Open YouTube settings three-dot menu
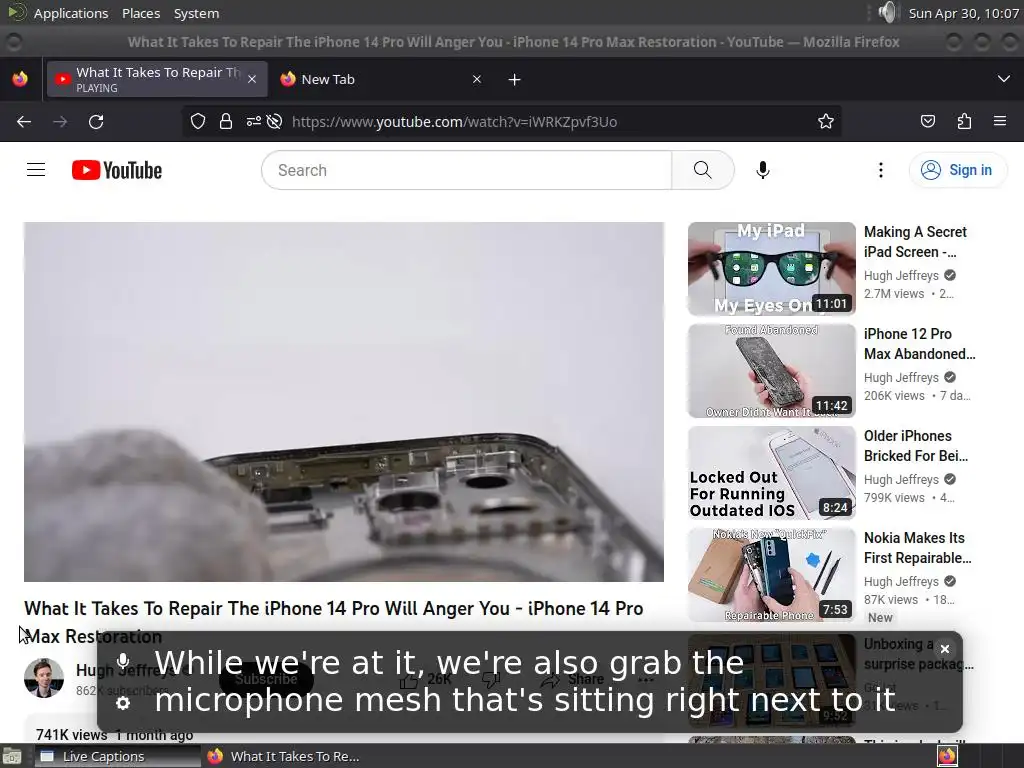 click(881, 170)
